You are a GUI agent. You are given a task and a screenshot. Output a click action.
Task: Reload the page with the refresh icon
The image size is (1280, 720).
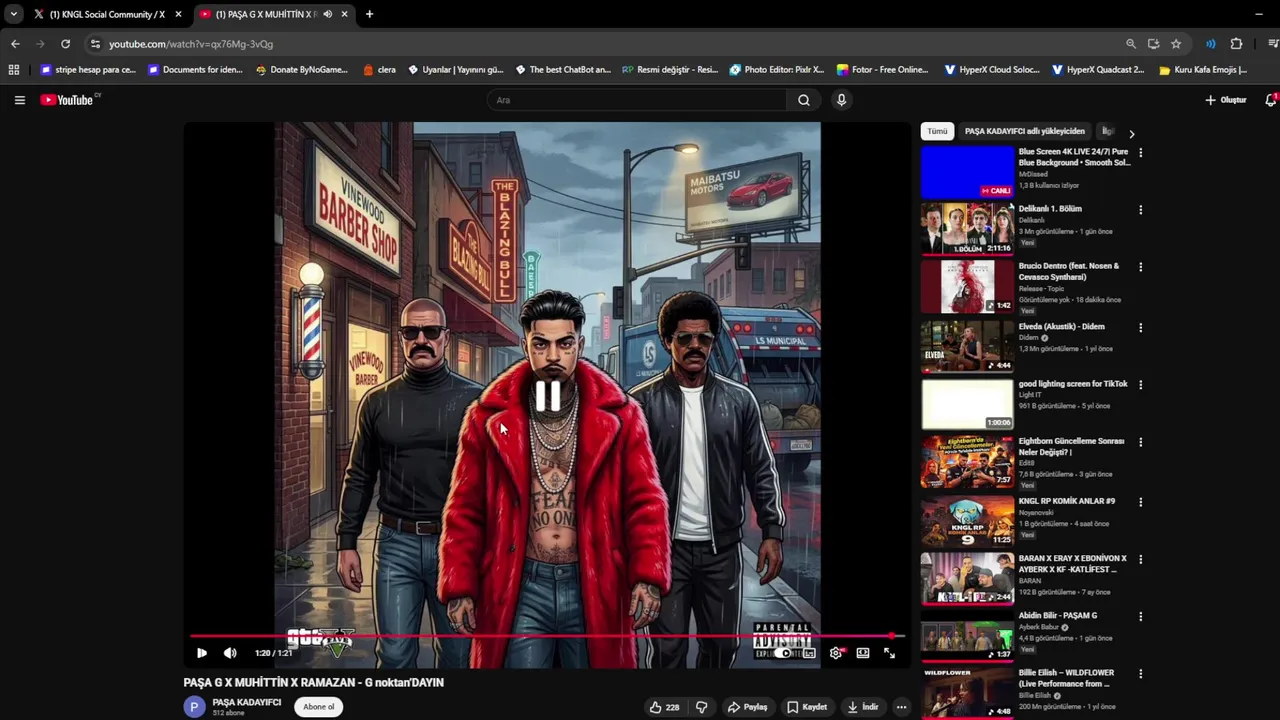click(x=65, y=44)
